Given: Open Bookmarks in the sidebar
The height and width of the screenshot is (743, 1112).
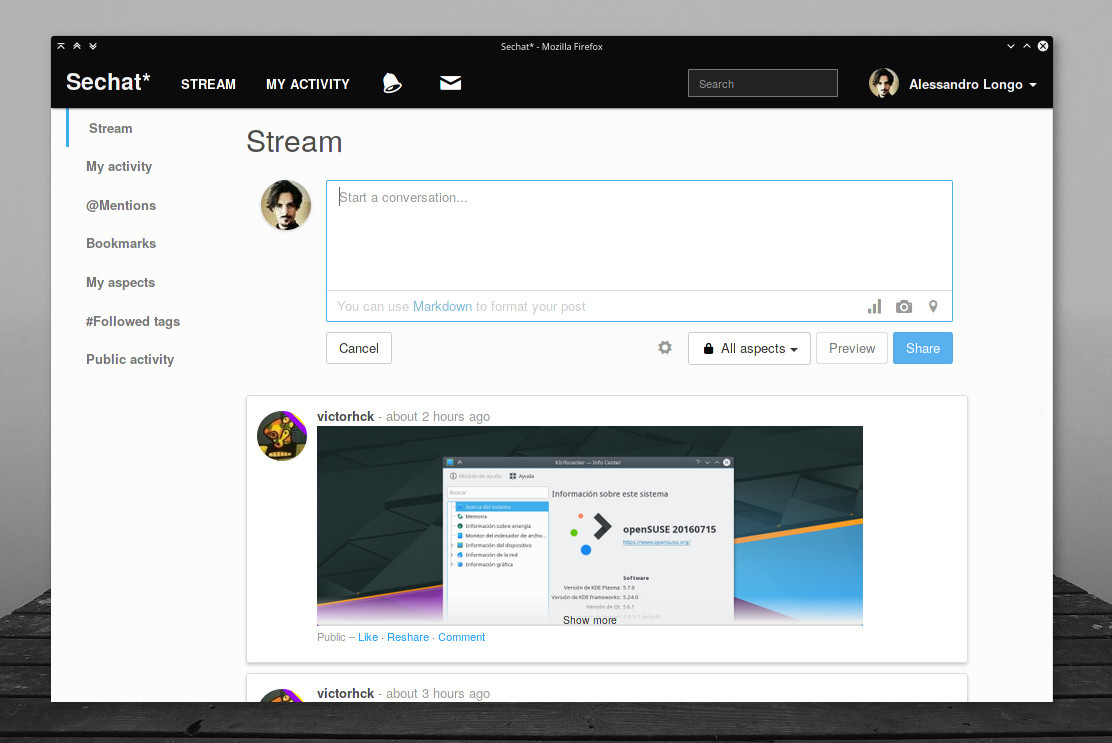Looking at the screenshot, I should [121, 243].
